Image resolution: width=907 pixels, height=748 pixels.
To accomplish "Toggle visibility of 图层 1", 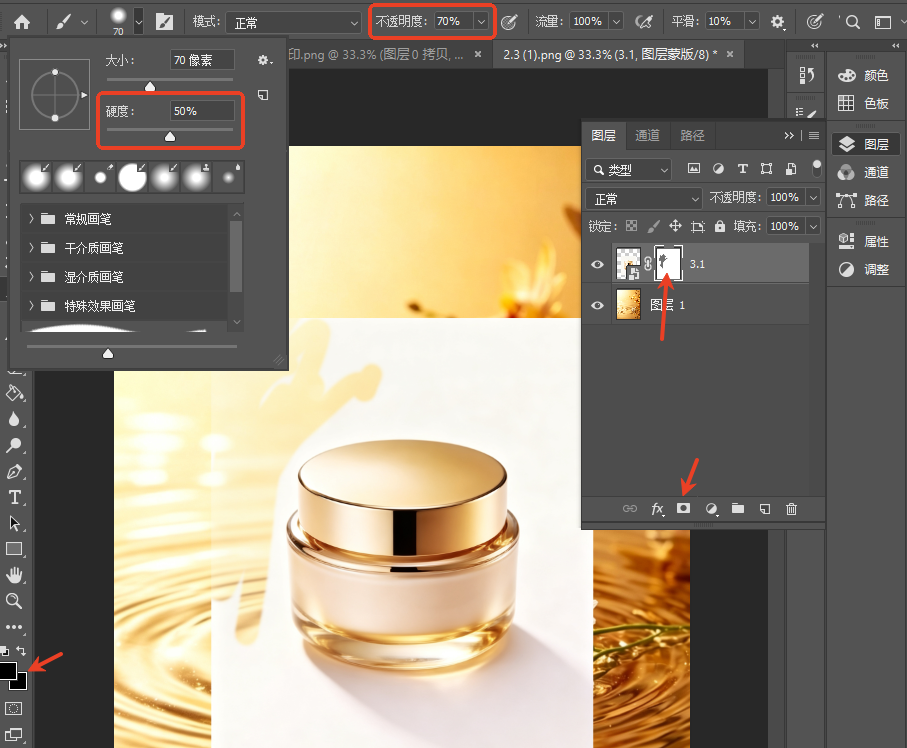I will (x=598, y=305).
